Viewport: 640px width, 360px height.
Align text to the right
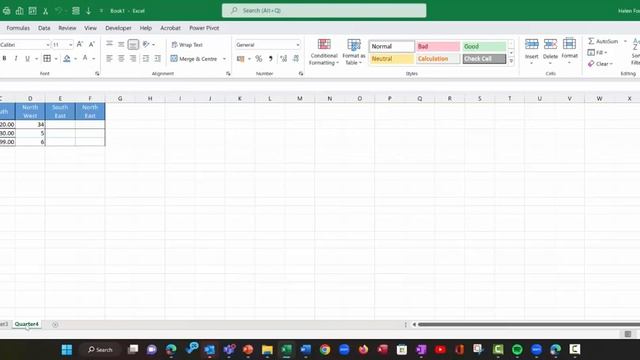click(x=133, y=59)
